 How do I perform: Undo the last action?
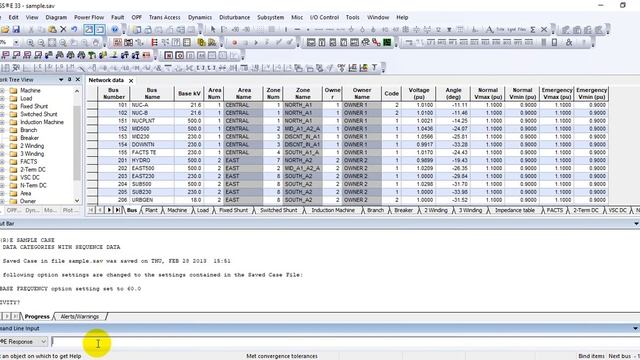coord(74,29)
